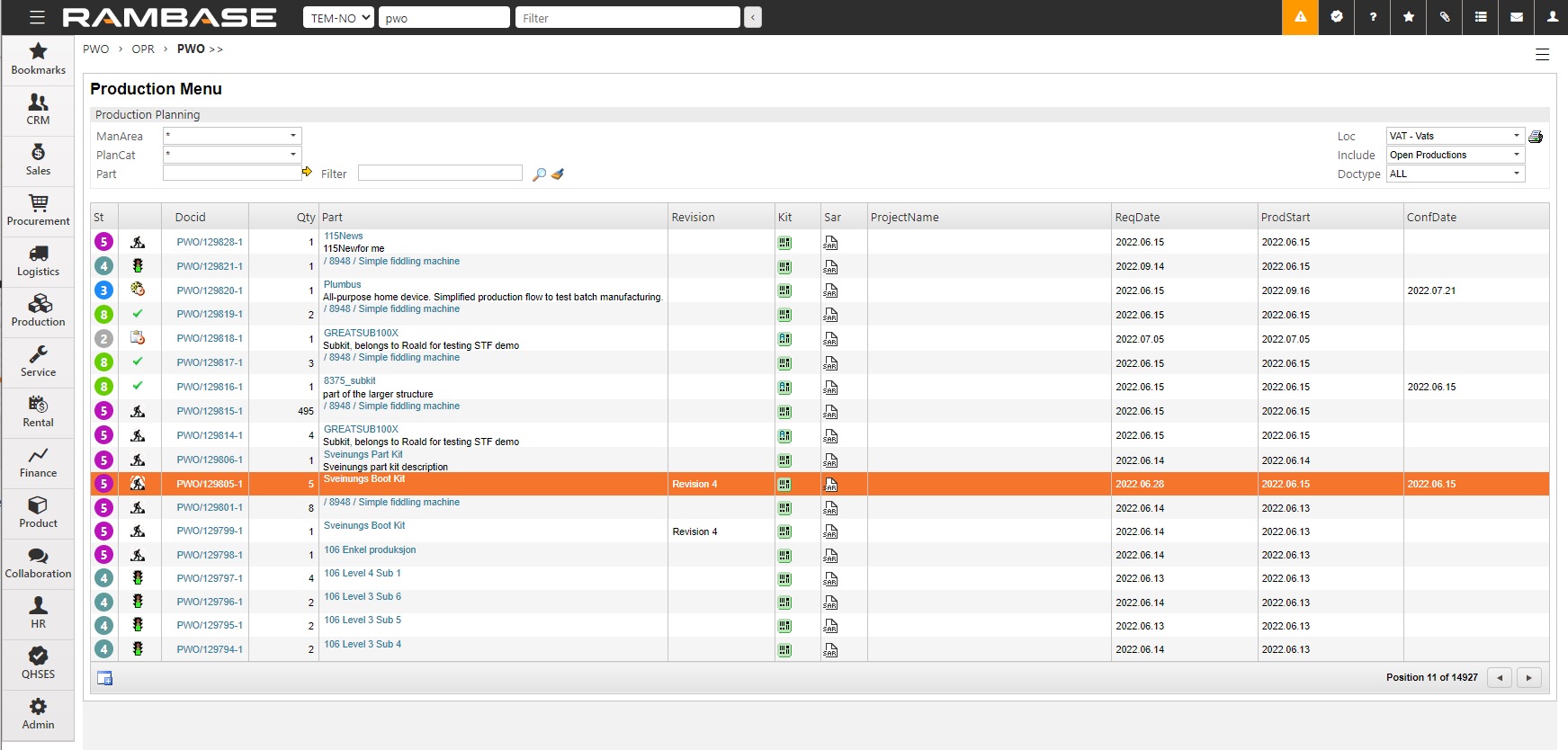Open the Rental module

pos(38,413)
